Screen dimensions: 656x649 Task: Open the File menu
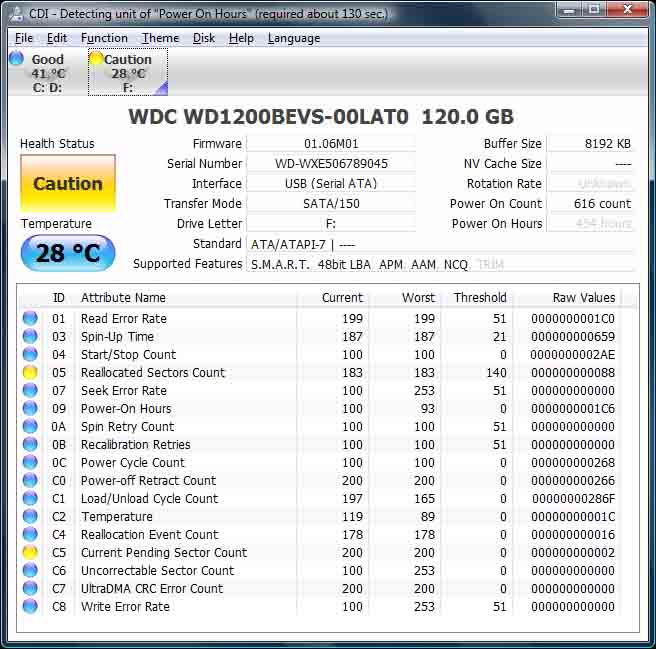(24, 38)
